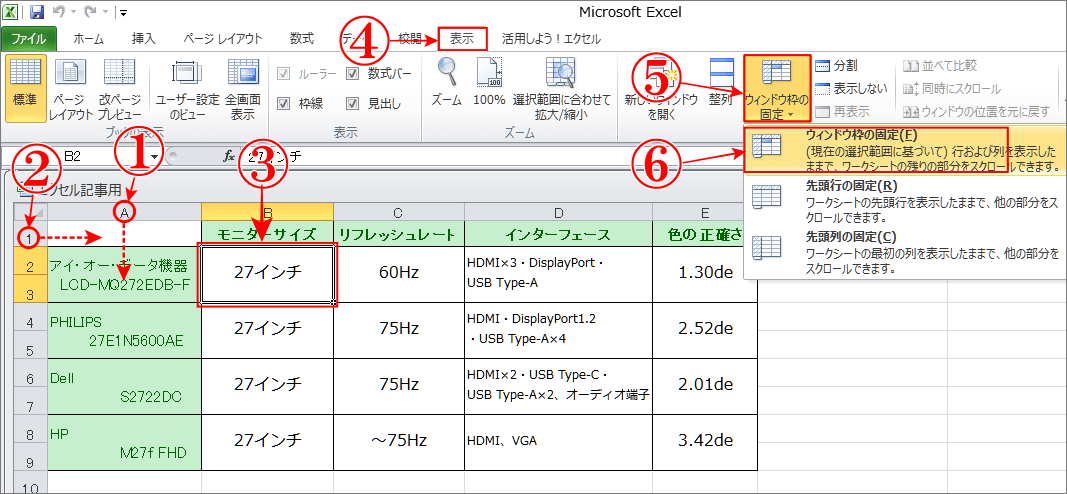The width and height of the screenshot is (1067, 494).
Task: Click the cell showing 60Hz
Action: point(399,274)
